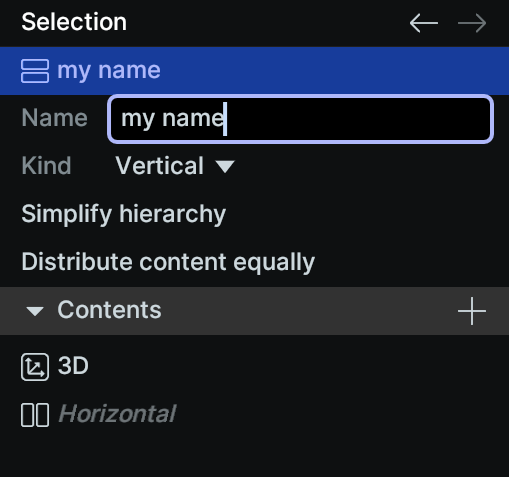The width and height of the screenshot is (509, 477).
Task: Click the Name field label
Action: 55,118
